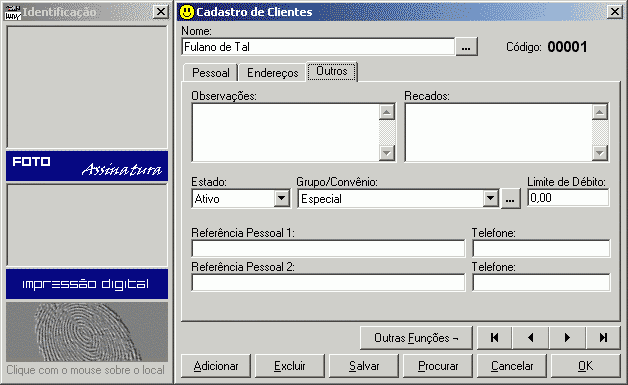The height and width of the screenshot is (385, 628).
Task: Click the Referência Pessoal 2 field
Action: (328, 283)
